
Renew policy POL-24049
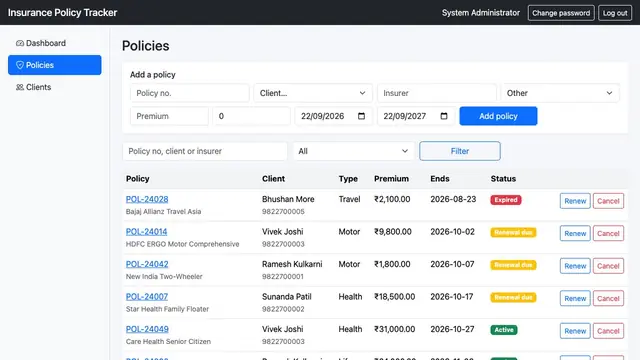pyautogui.click(x=575, y=331)
